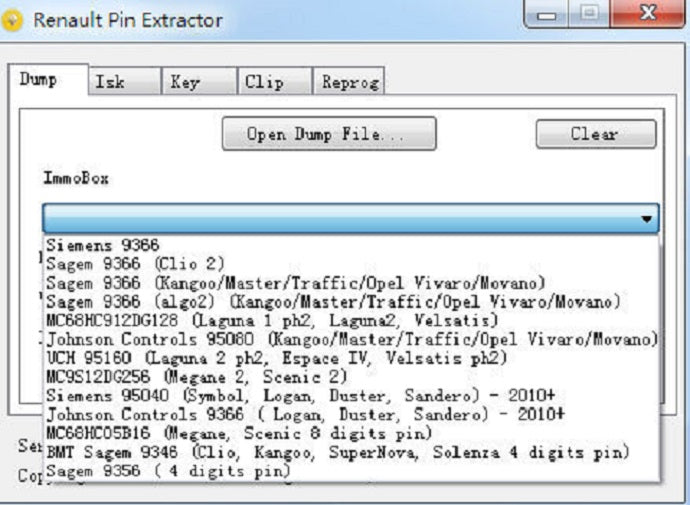The image size is (690, 505).
Task: Pick Sagem 9366 (algo2) Kangoo/Master option
Action: [x=332, y=302]
